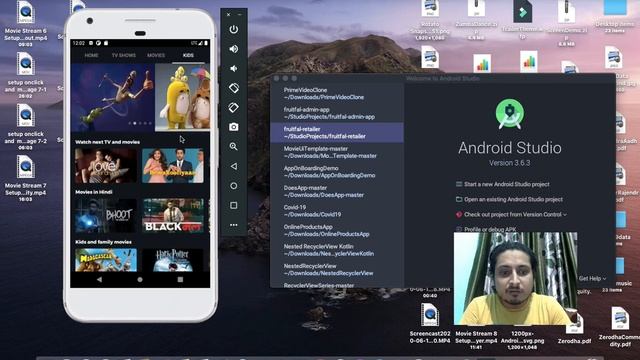Open the Love movie thumbnail

click(106, 166)
